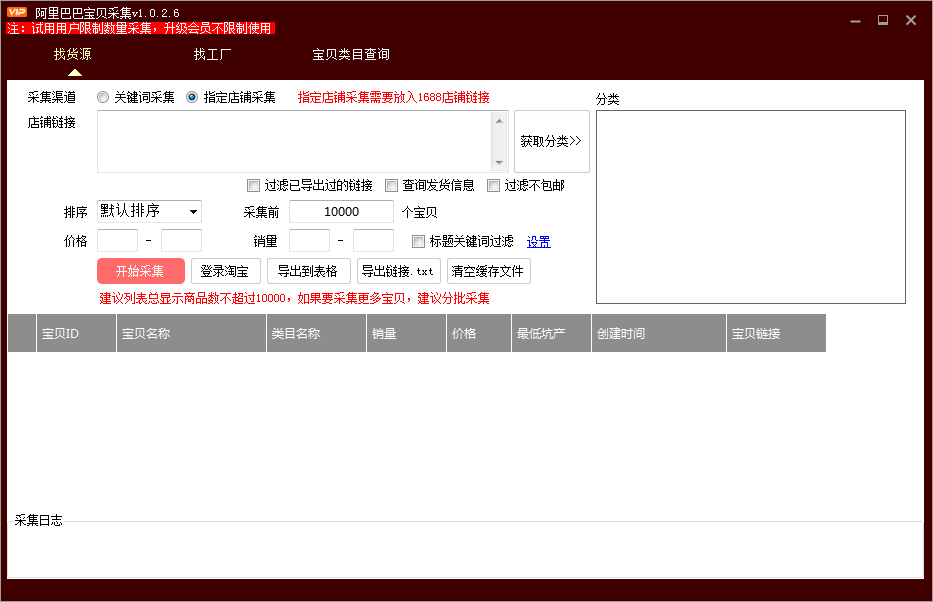
Task: Click the 采集前 quantity field showing 10000
Action: [x=342, y=212]
